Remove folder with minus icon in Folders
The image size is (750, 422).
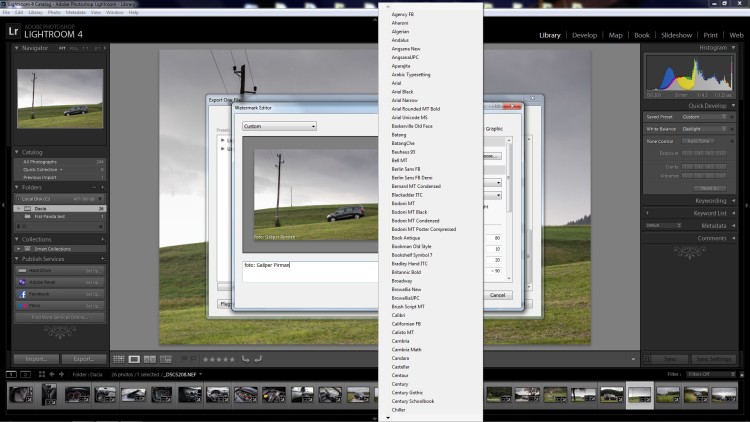point(94,187)
